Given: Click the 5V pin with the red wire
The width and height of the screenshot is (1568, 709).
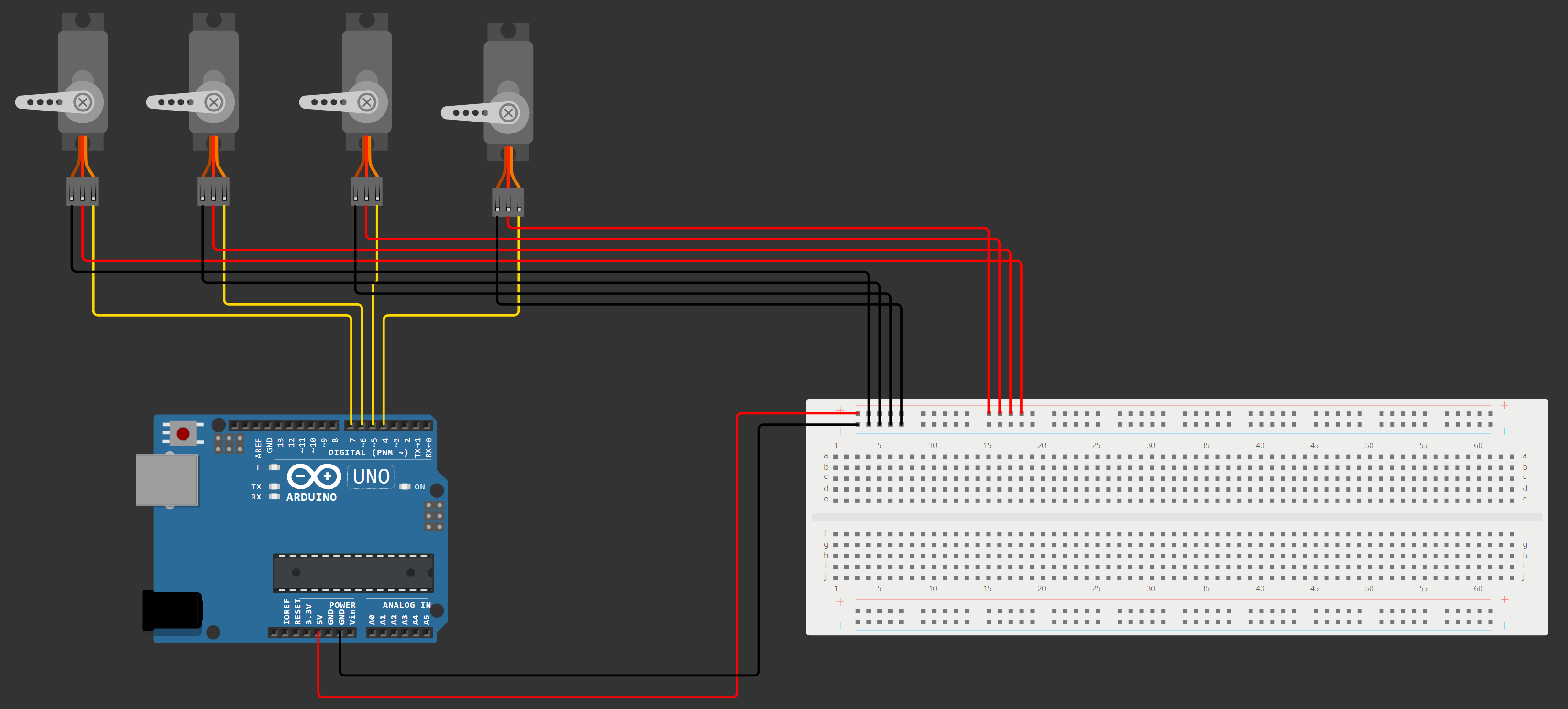Looking at the screenshot, I should tap(318, 632).
